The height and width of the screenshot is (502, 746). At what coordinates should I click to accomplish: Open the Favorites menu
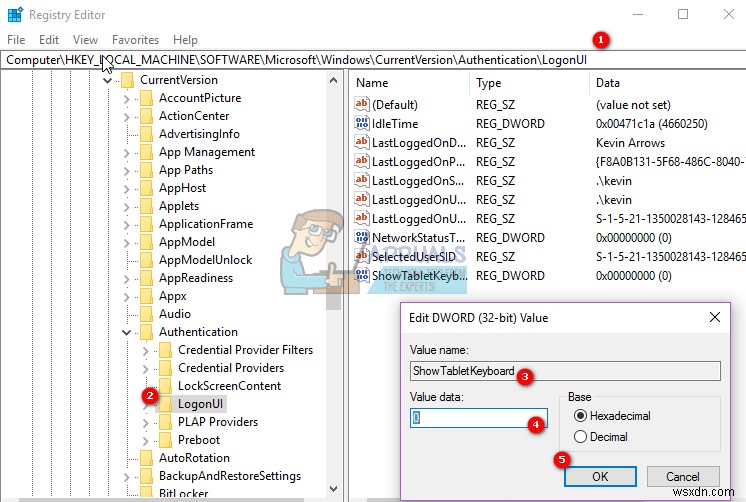click(x=135, y=39)
